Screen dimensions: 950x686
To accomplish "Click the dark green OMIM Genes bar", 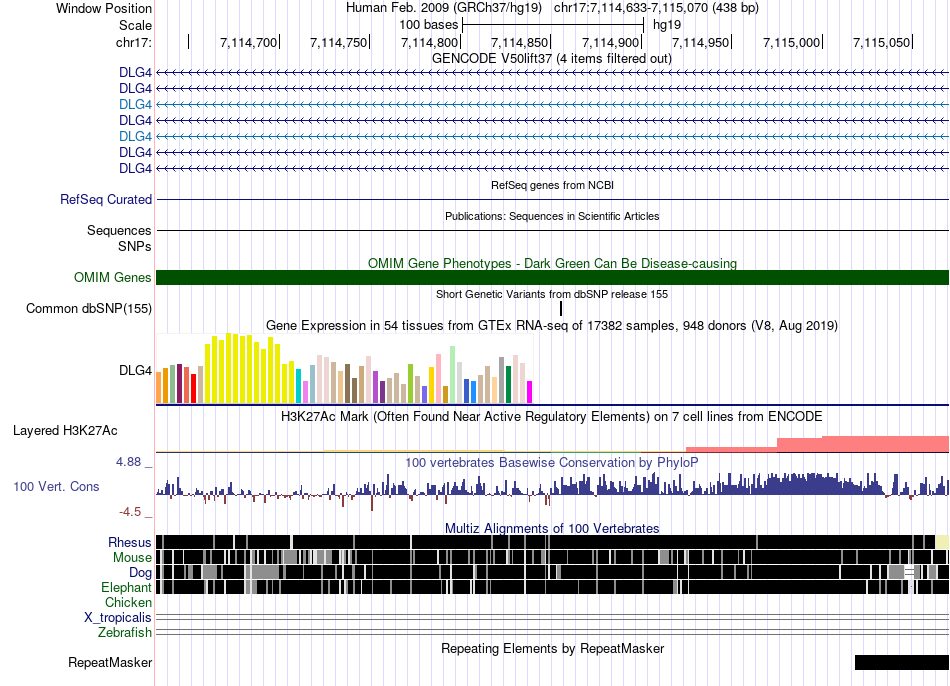I will point(553,278).
